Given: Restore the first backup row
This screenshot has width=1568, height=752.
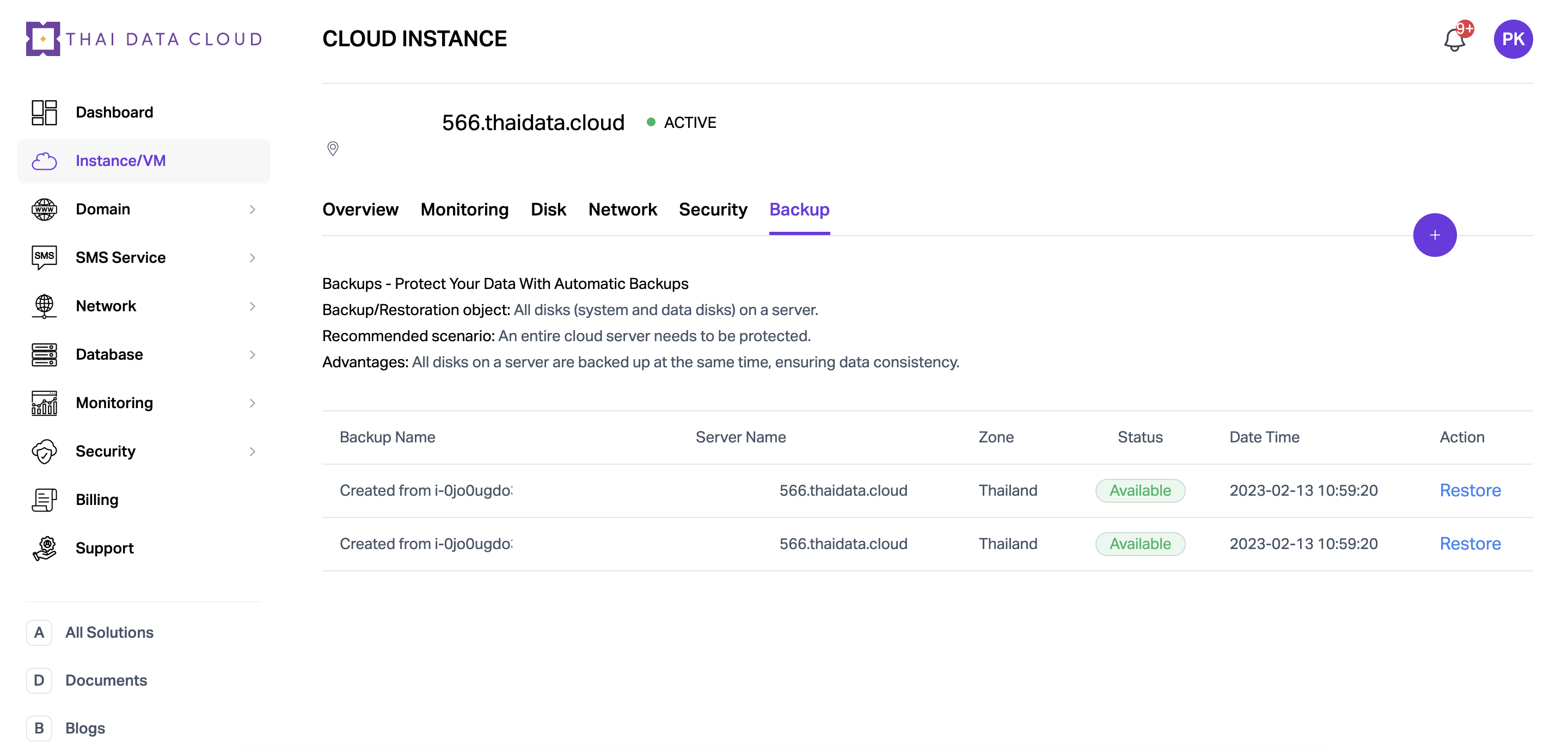Looking at the screenshot, I should click(x=1469, y=490).
